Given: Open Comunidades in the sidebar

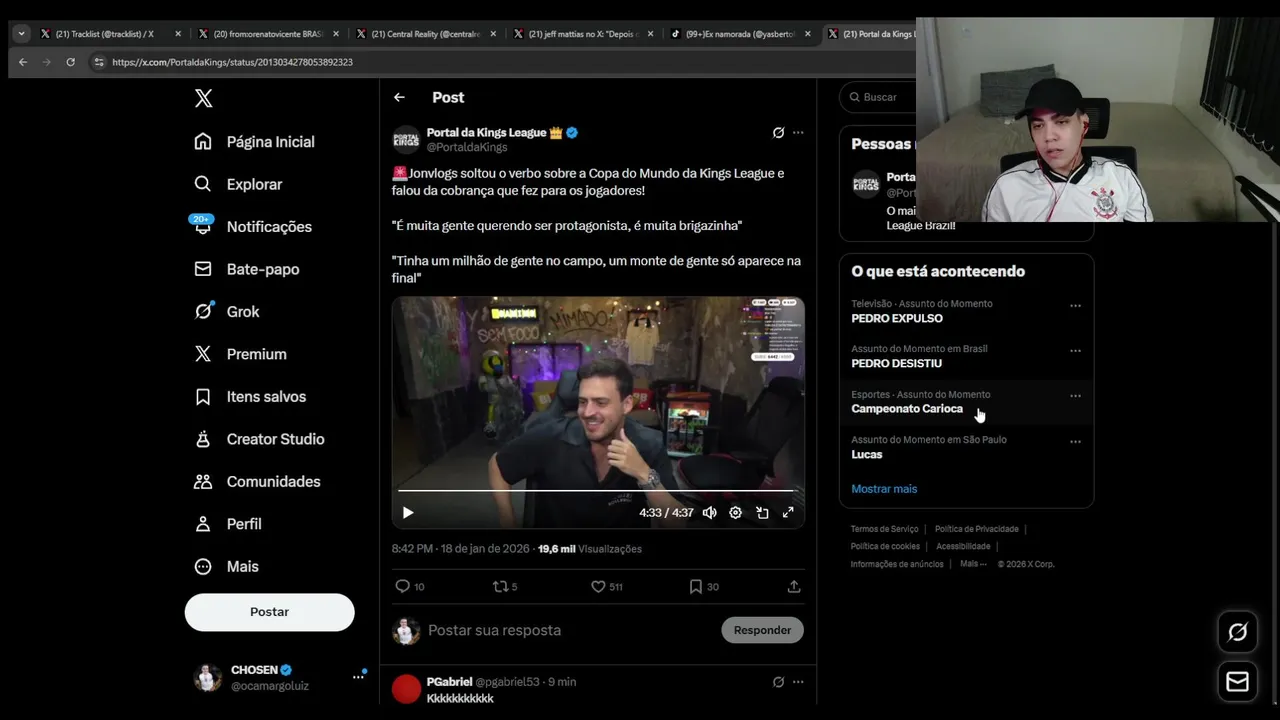Looking at the screenshot, I should 257,481.
